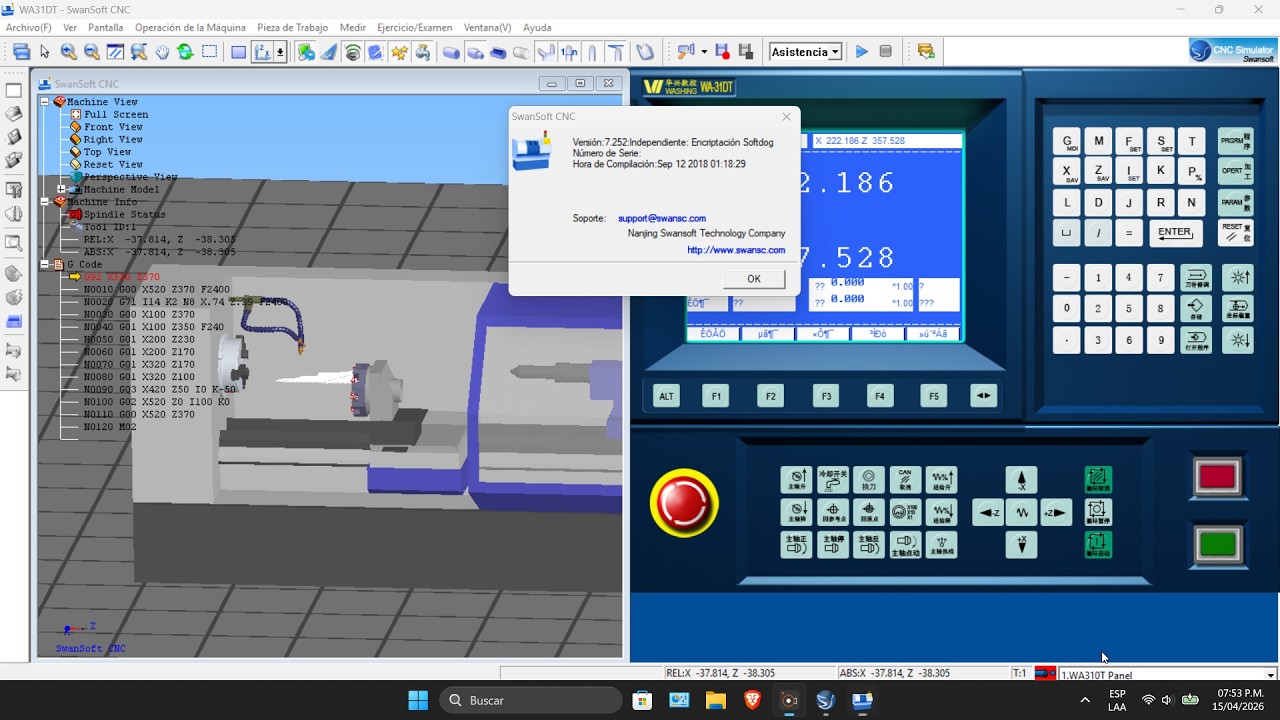Screen dimensions: 1280x720
Task: Open the Archivo(F) menu
Action: pos(29,28)
